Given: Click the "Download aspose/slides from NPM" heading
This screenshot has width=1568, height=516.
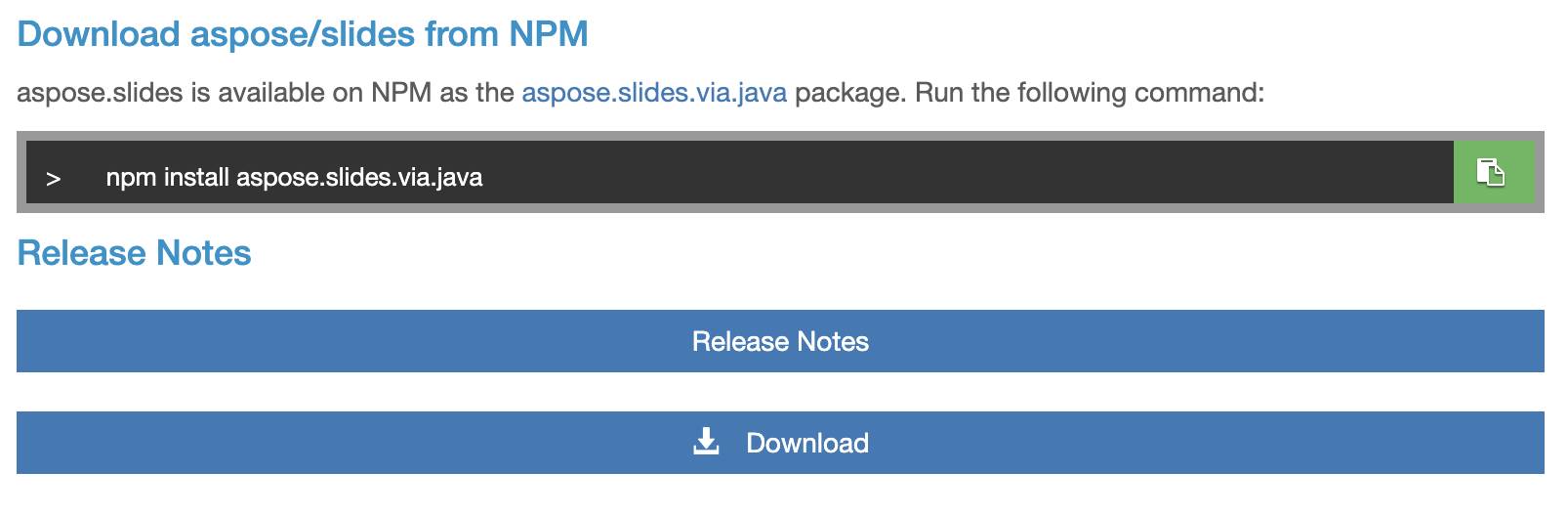Looking at the screenshot, I should pyautogui.click(x=303, y=34).
